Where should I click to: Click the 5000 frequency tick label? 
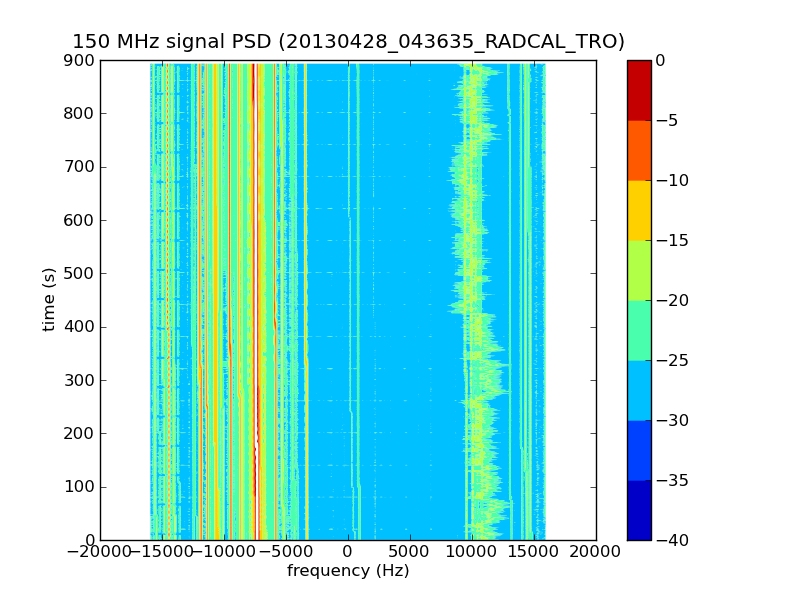tap(411, 552)
